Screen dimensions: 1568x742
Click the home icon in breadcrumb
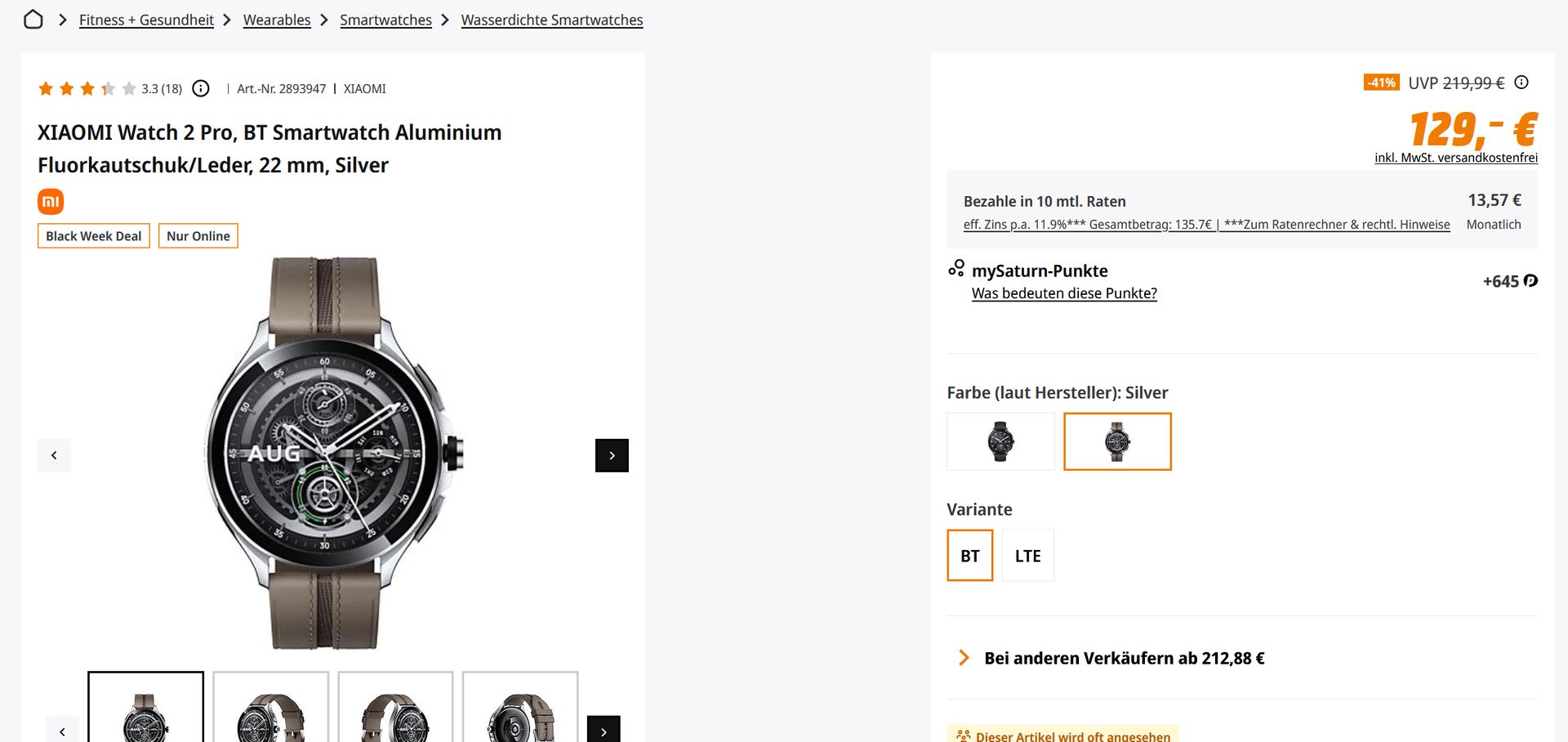click(33, 20)
